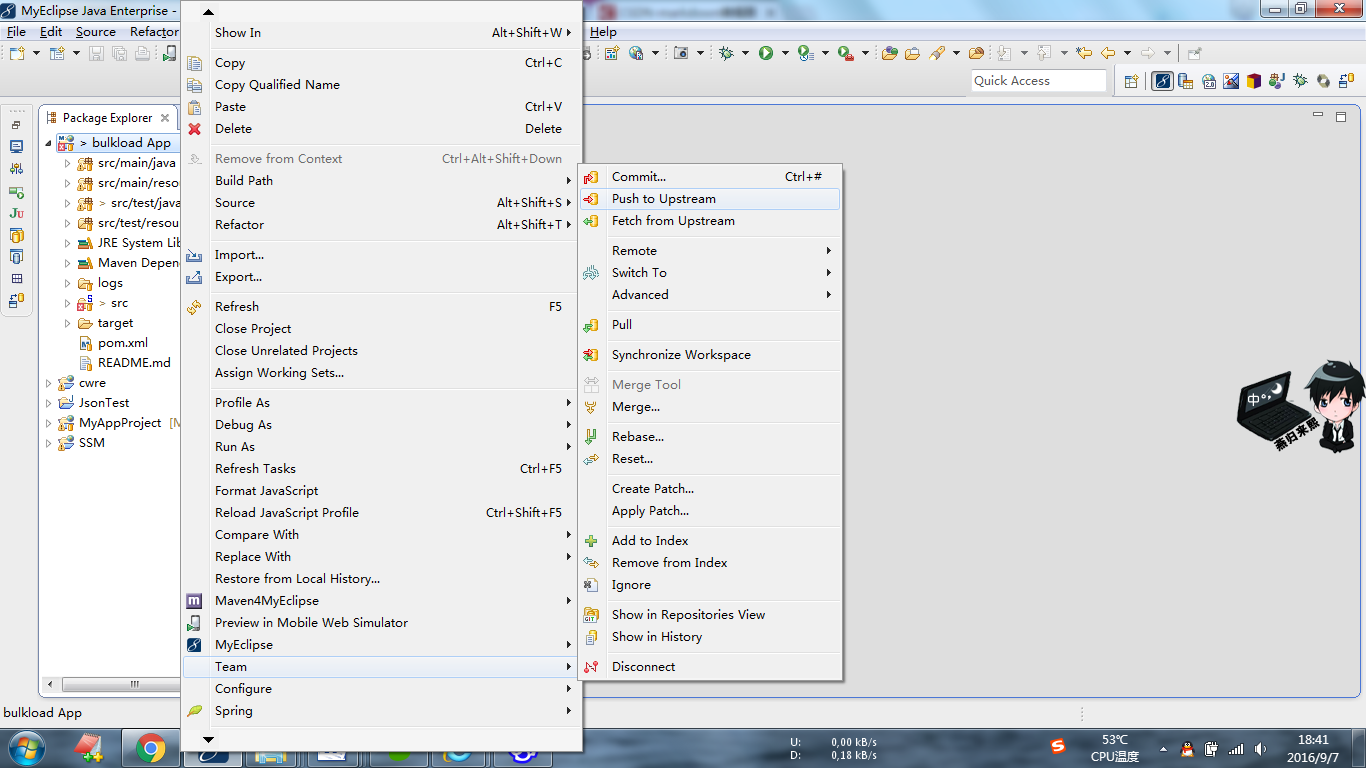Open the monitor console icon in left trim
Screen dimensions: 1366x768
coord(16,146)
